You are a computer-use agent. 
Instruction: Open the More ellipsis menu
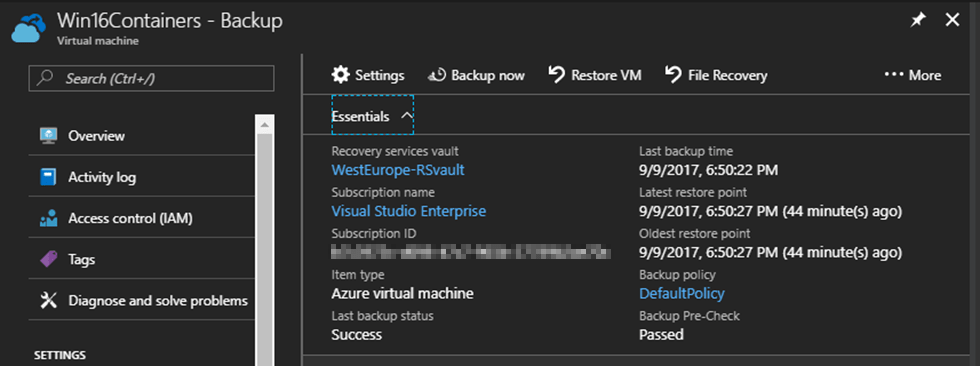pyautogui.click(x=912, y=76)
